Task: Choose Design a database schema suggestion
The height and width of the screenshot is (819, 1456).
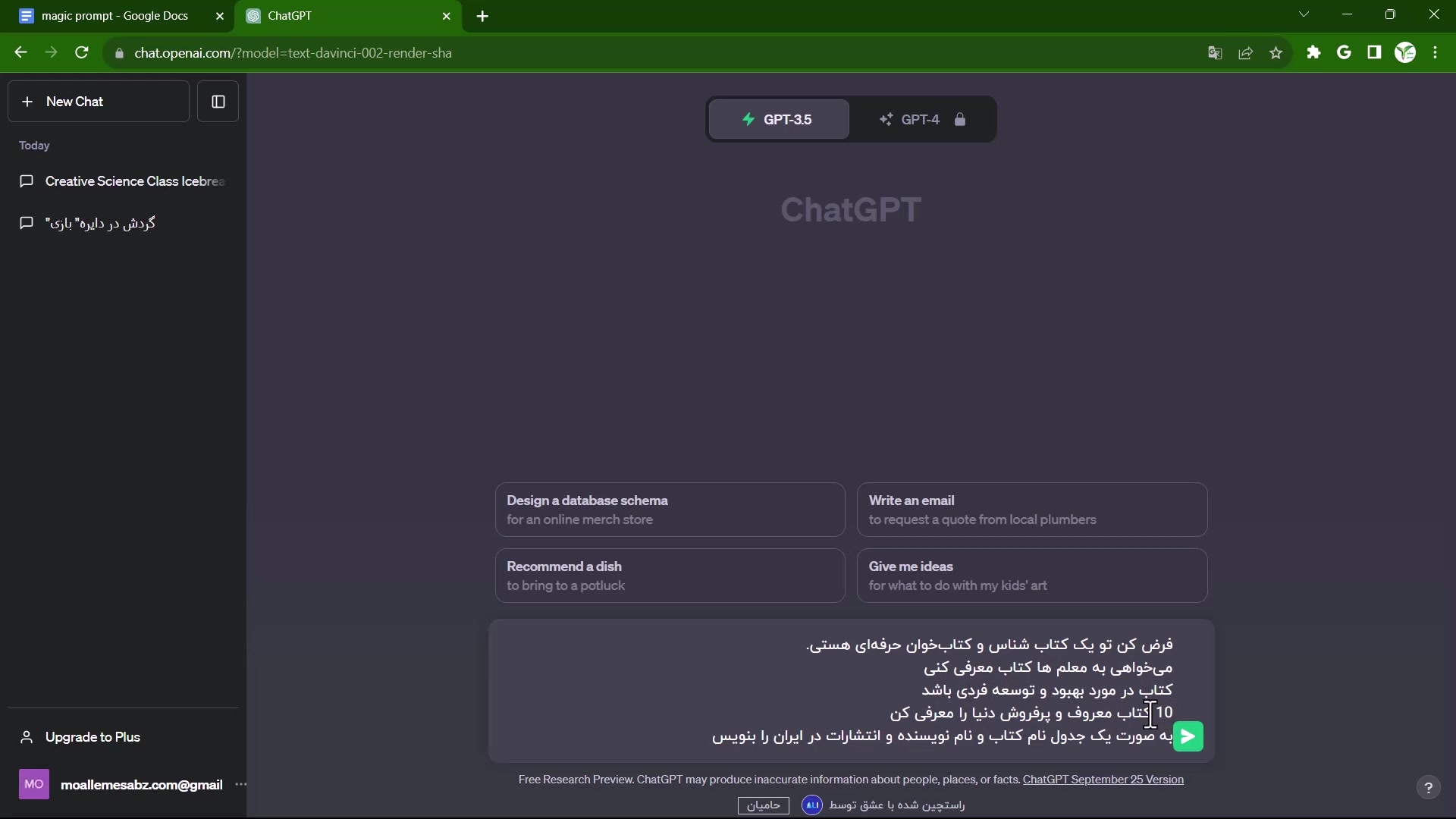Action: (670, 510)
